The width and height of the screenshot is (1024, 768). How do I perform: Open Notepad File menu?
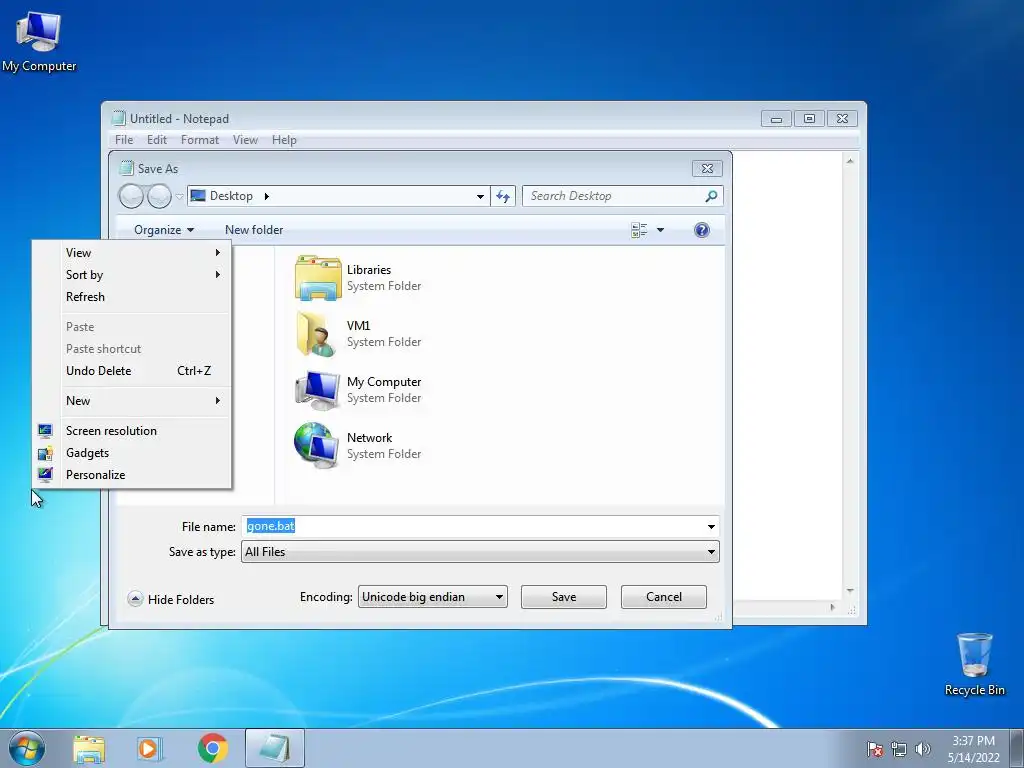pos(124,140)
